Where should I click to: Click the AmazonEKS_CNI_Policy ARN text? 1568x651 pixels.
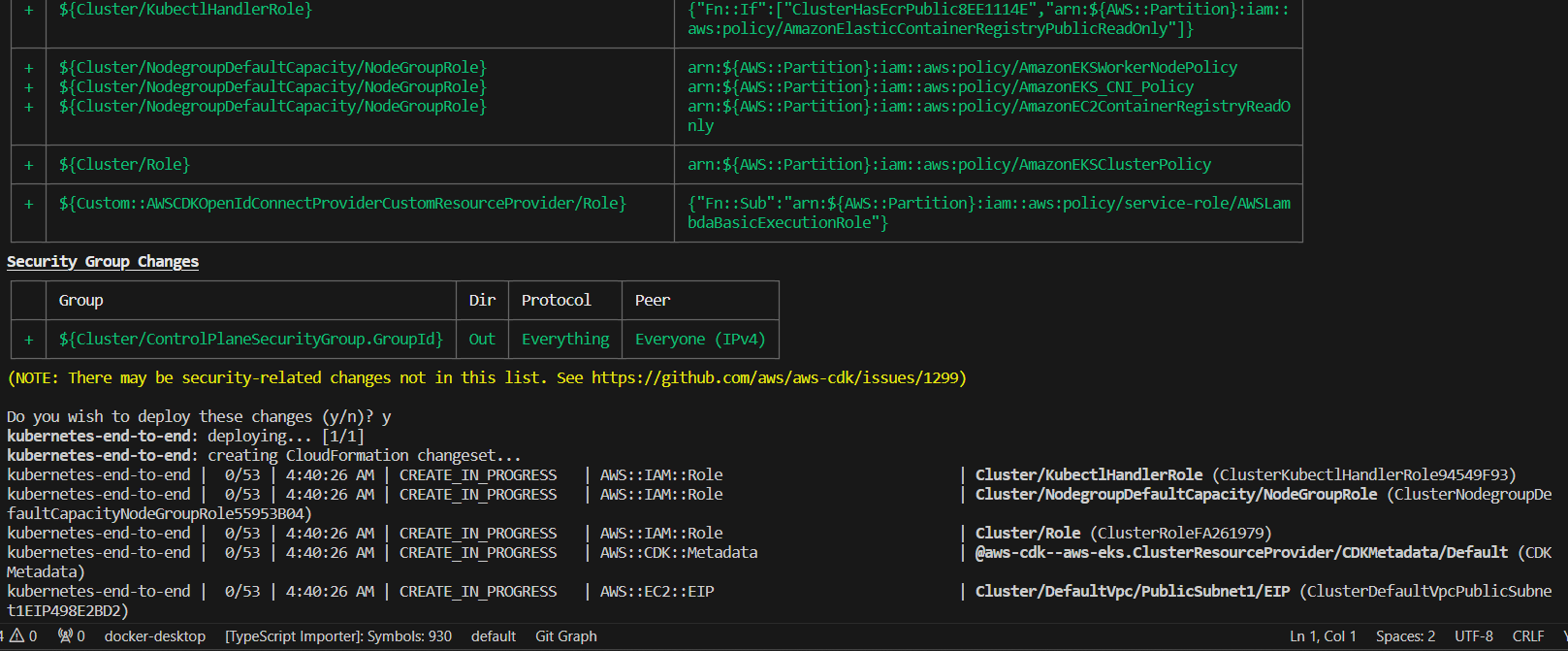click(x=941, y=87)
